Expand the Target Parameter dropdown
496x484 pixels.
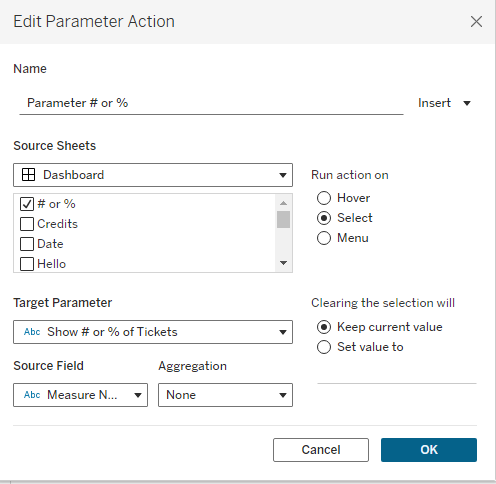[153, 332]
